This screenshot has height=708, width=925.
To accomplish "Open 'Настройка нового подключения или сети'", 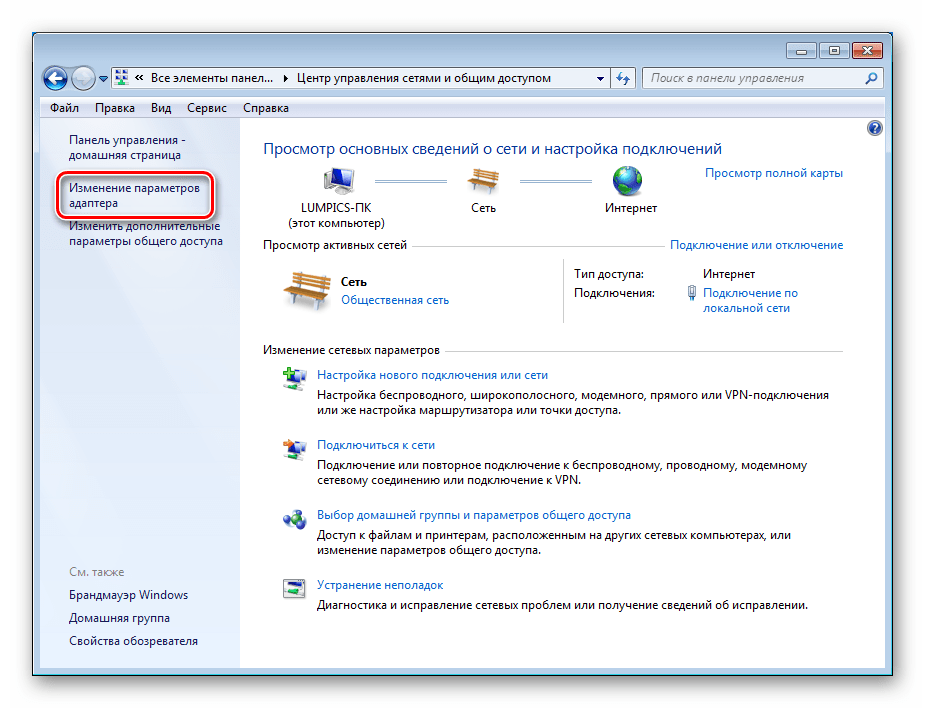I will click(432, 375).
